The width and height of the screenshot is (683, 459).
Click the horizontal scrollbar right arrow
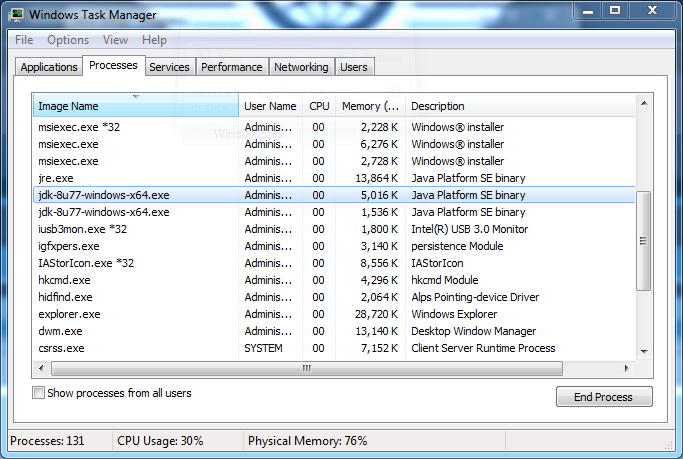[626, 368]
